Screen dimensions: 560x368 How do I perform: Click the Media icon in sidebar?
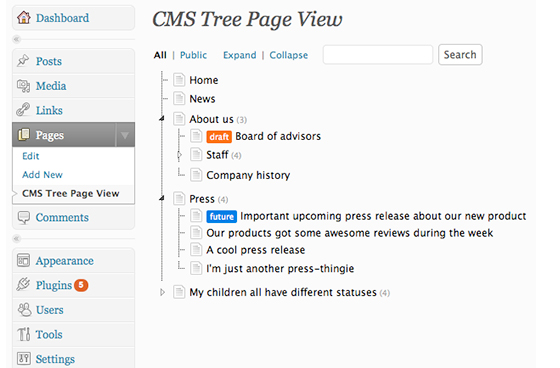click(23, 86)
